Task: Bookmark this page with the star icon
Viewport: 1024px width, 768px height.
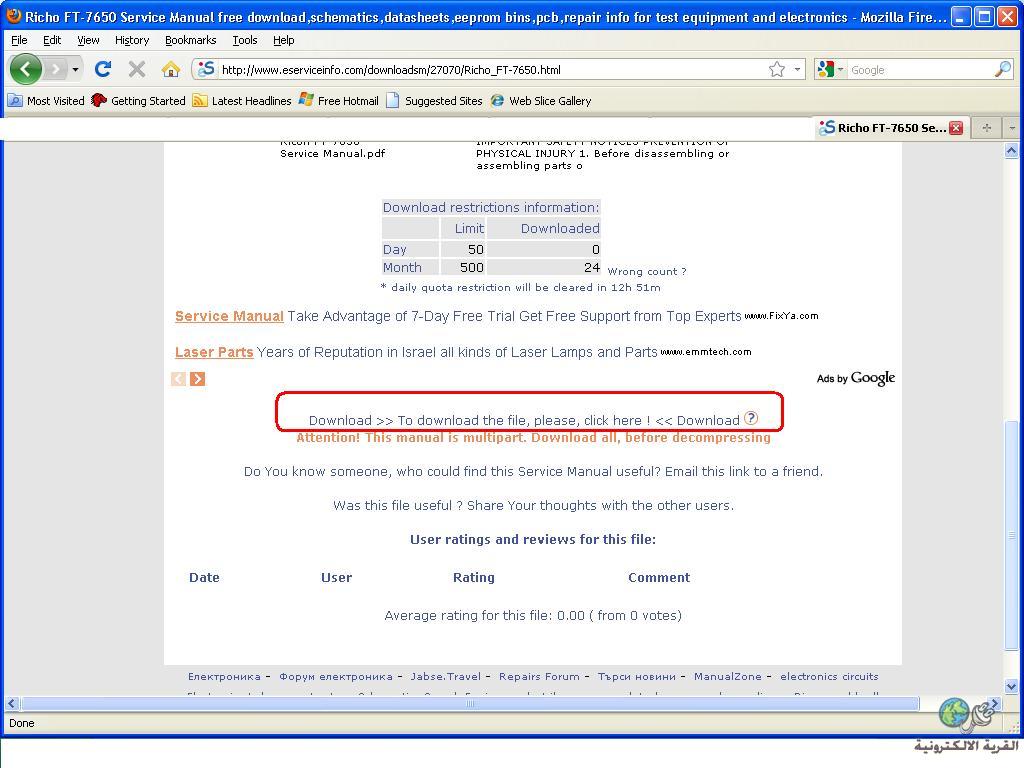Action: tap(776, 69)
